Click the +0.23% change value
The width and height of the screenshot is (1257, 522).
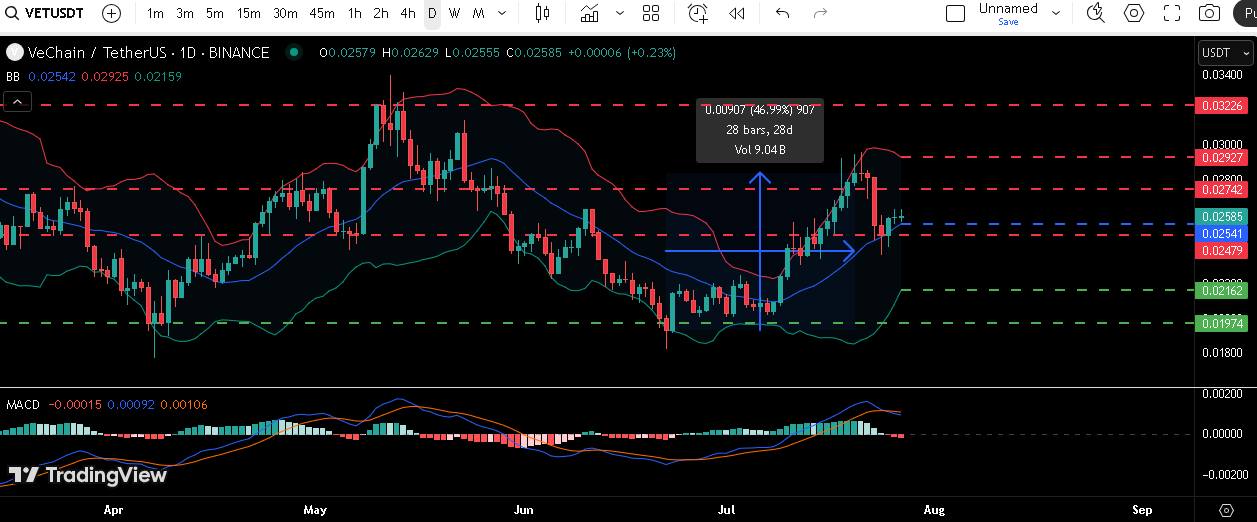click(x=651, y=53)
